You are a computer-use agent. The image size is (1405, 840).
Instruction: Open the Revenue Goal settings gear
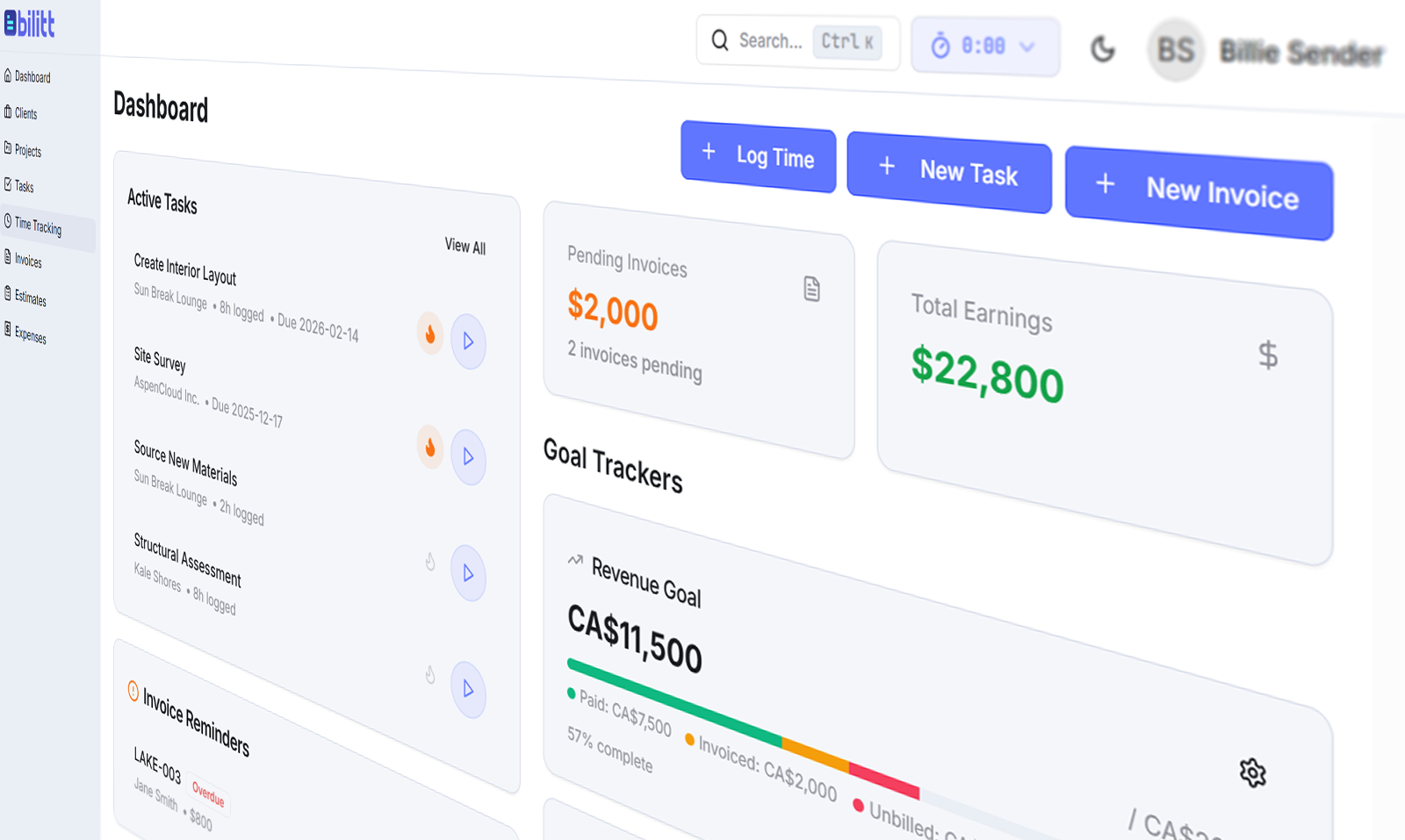point(1253,773)
